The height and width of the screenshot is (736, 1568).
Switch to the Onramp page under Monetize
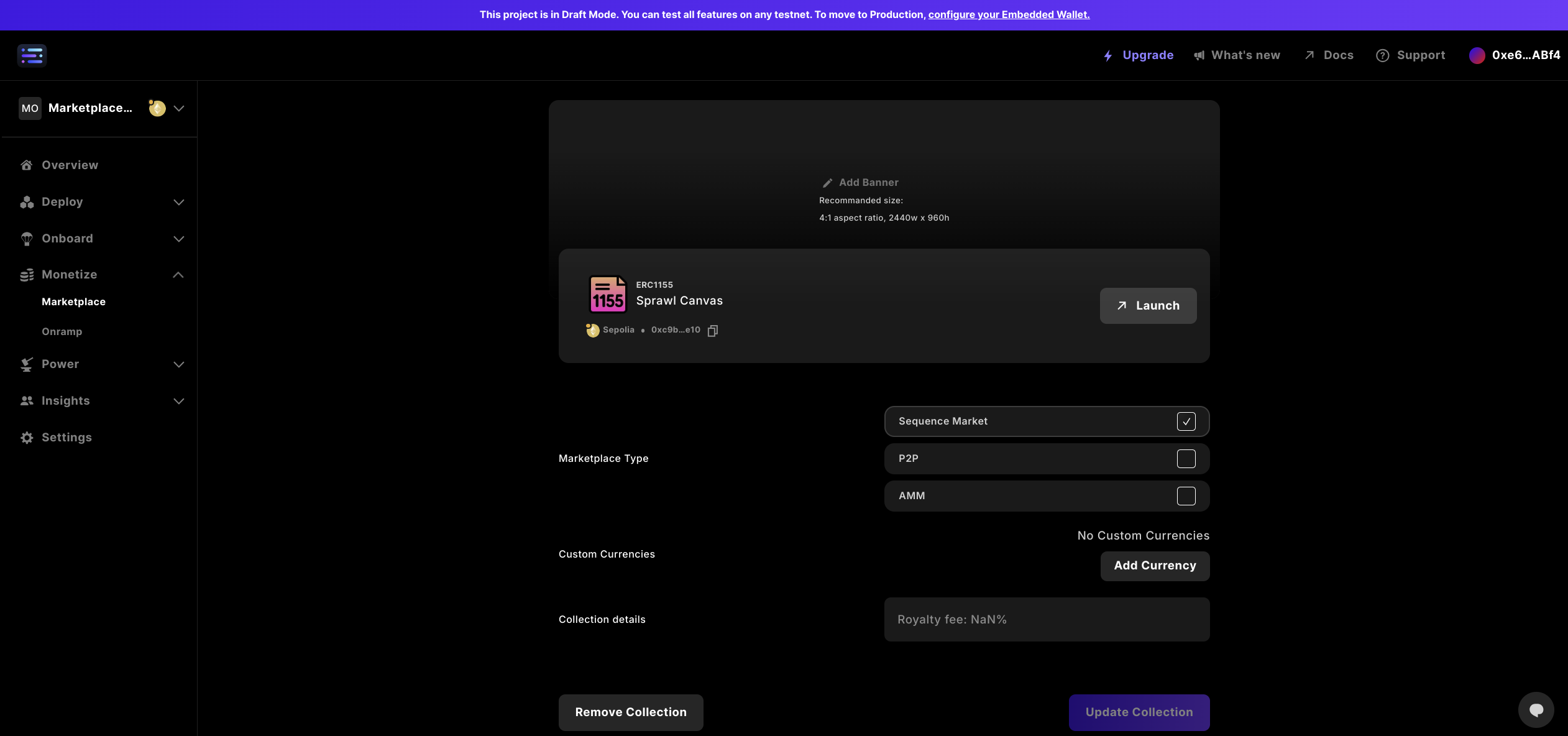pos(62,331)
